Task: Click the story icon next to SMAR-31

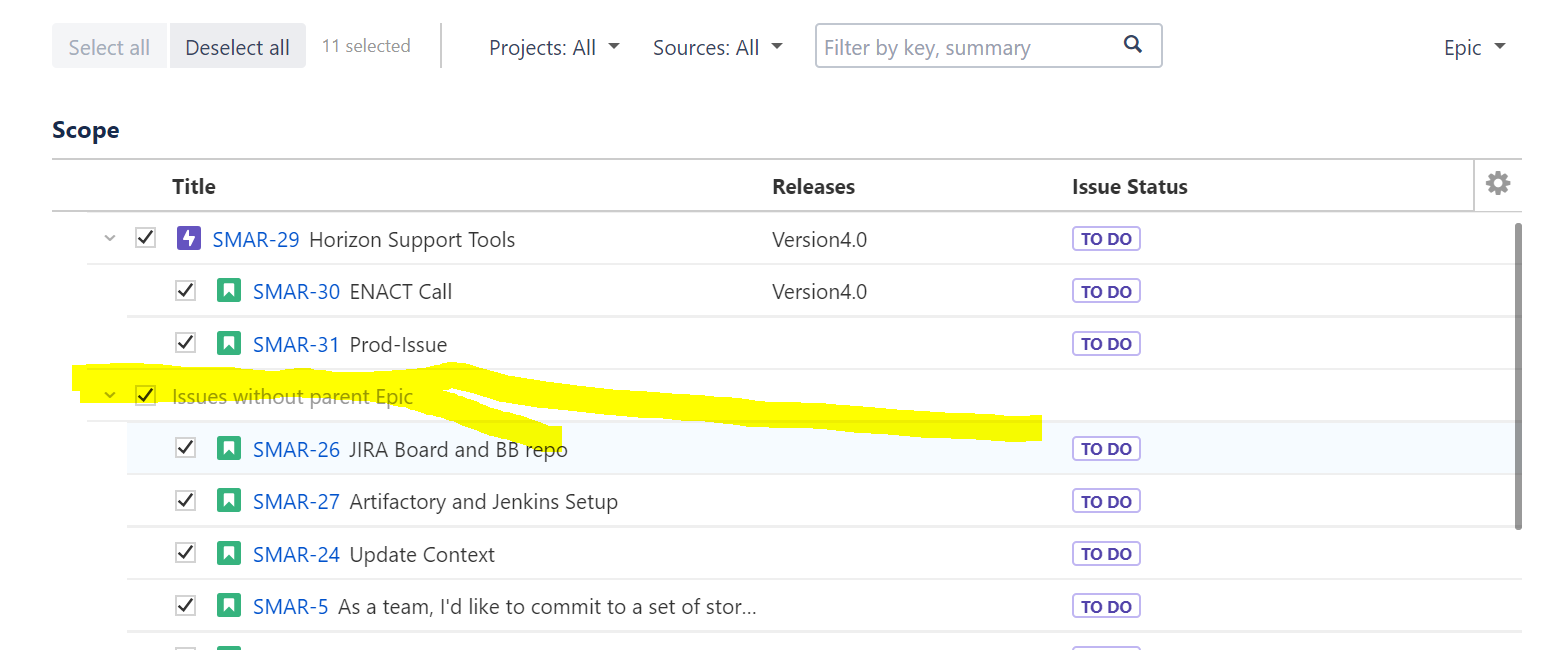Action: (229, 344)
